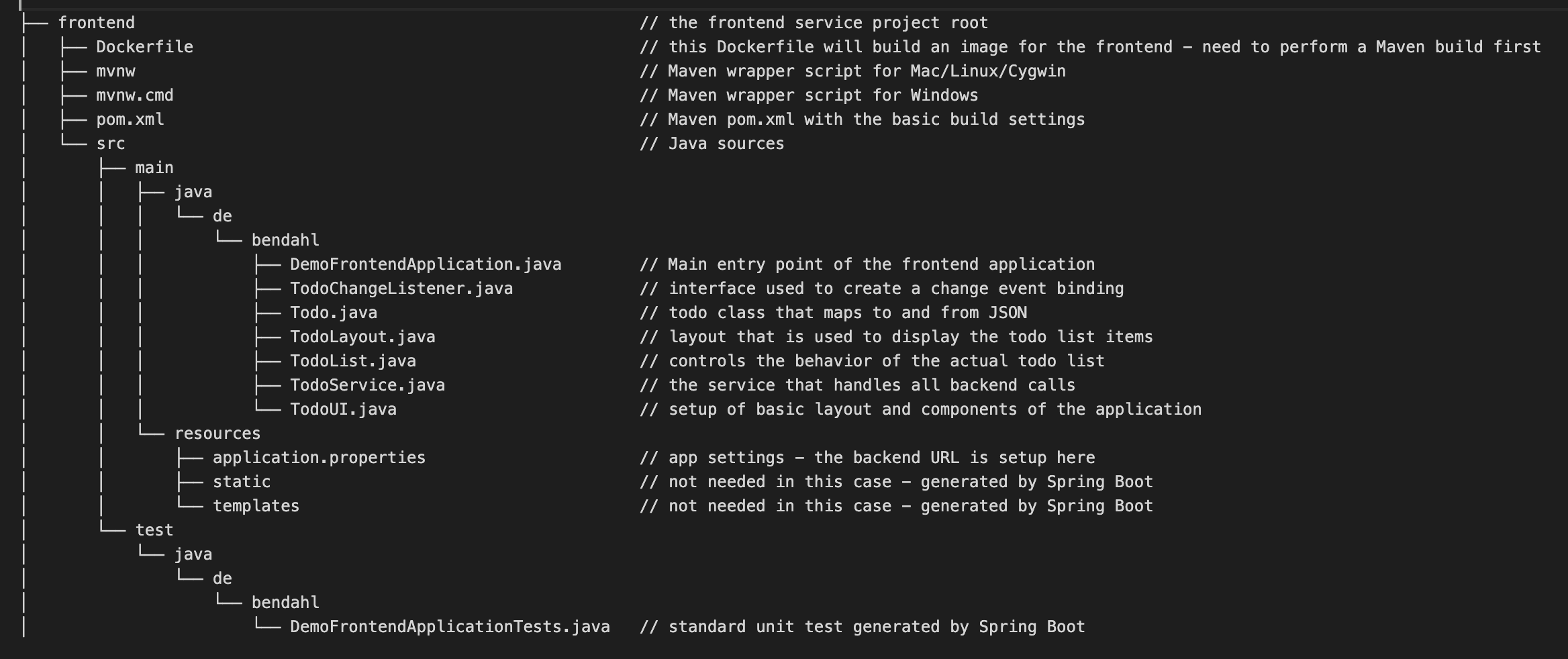Click the Todo.java entry
The width and height of the screenshot is (1568, 659).
pos(334,313)
